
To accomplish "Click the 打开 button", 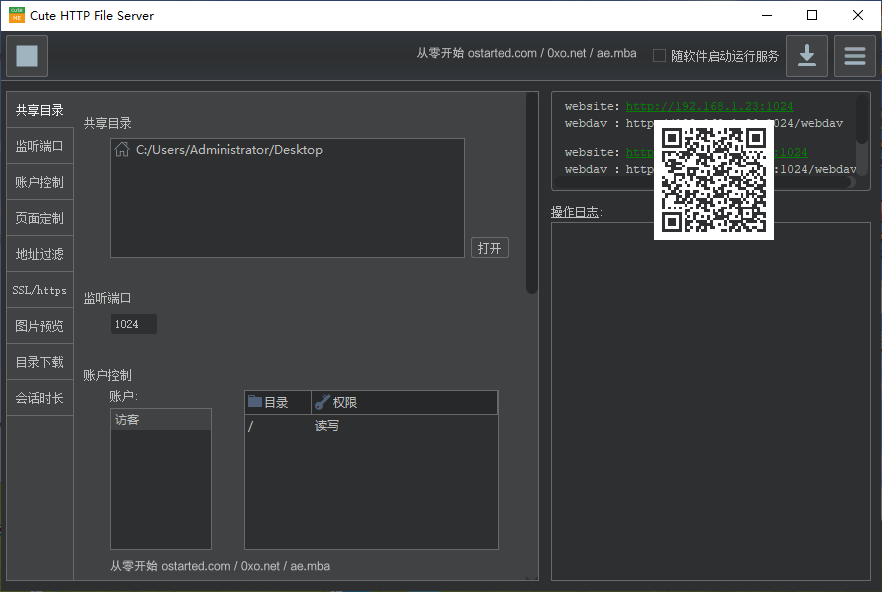I will (489, 248).
